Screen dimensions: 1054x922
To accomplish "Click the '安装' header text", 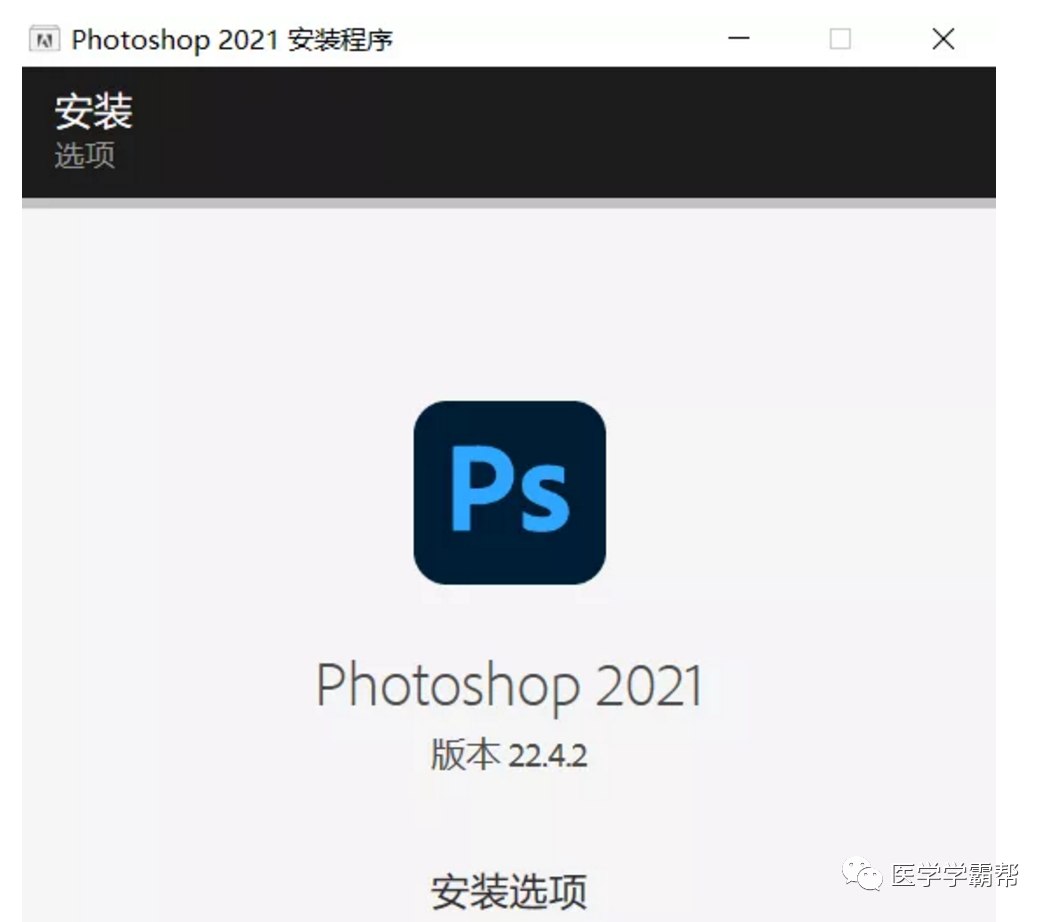I will [94, 112].
